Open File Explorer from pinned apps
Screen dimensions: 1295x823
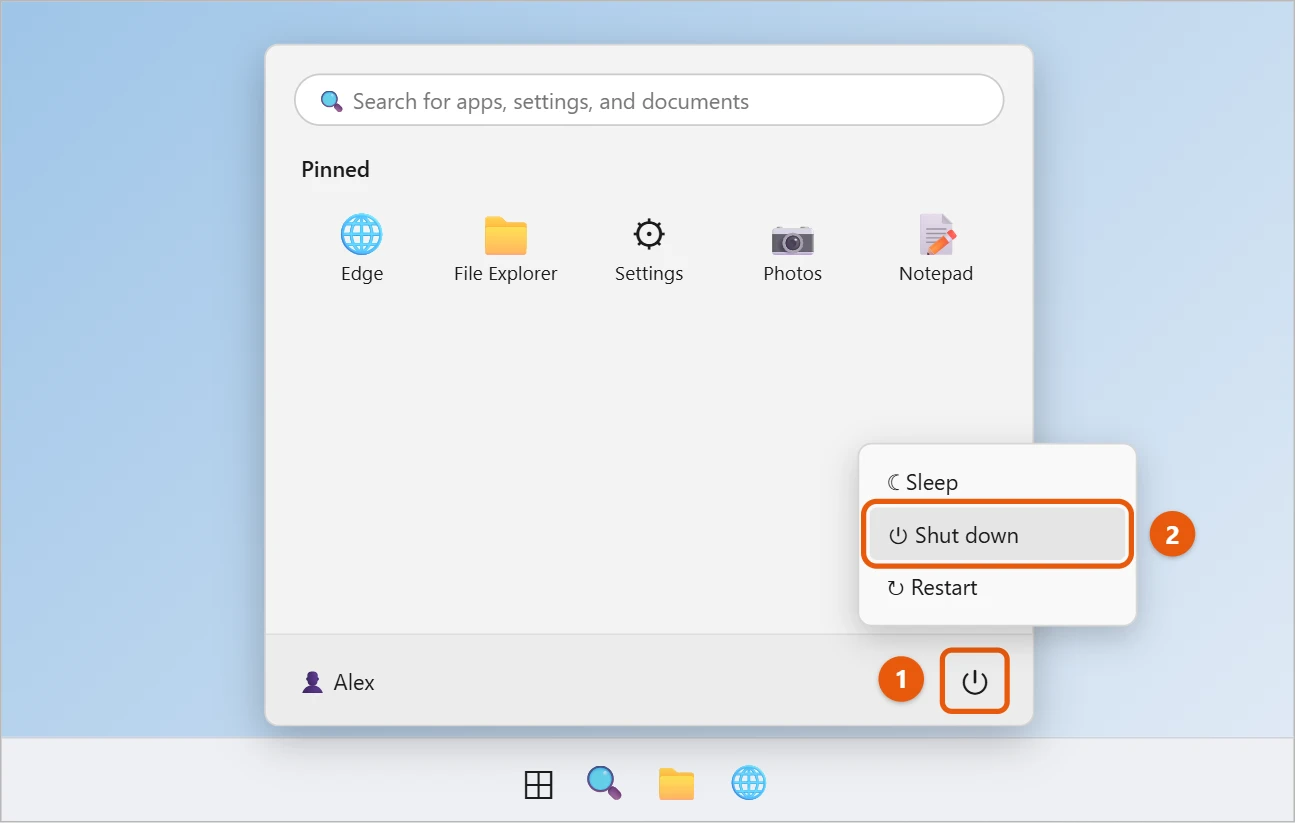(505, 249)
